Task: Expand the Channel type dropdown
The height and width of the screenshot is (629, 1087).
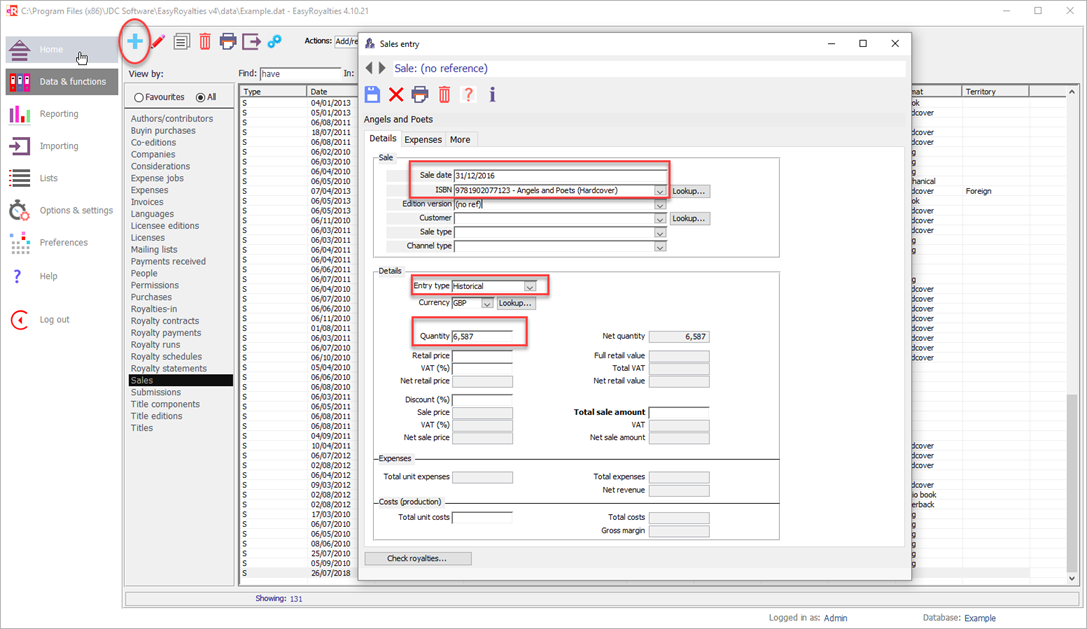Action: coord(659,246)
